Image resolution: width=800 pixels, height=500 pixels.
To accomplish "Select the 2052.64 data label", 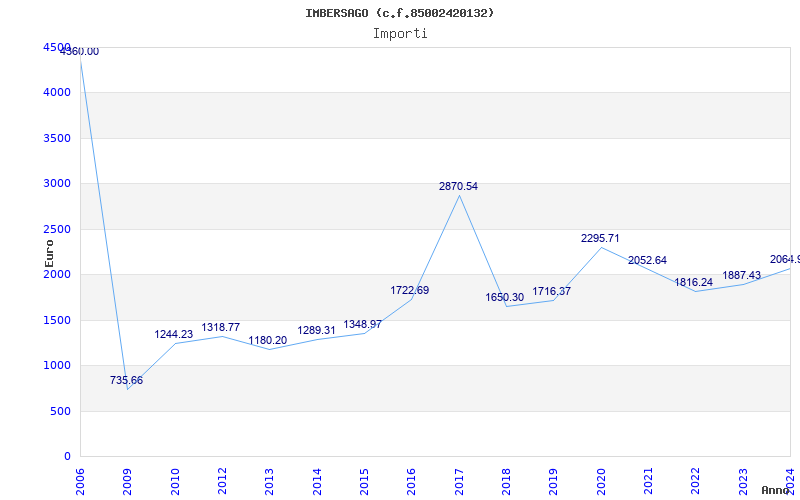I will pyautogui.click(x=647, y=261).
